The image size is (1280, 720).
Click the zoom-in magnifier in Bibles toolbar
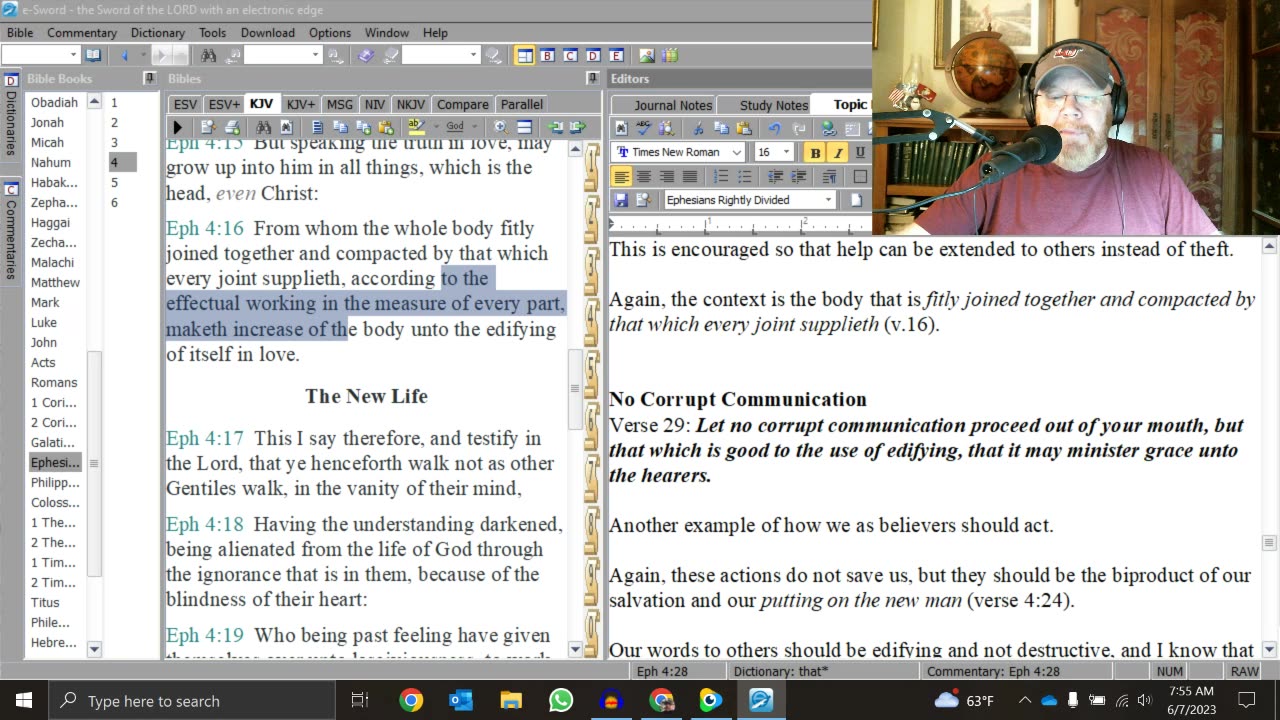pyautogui.click(x=500, y=127)
